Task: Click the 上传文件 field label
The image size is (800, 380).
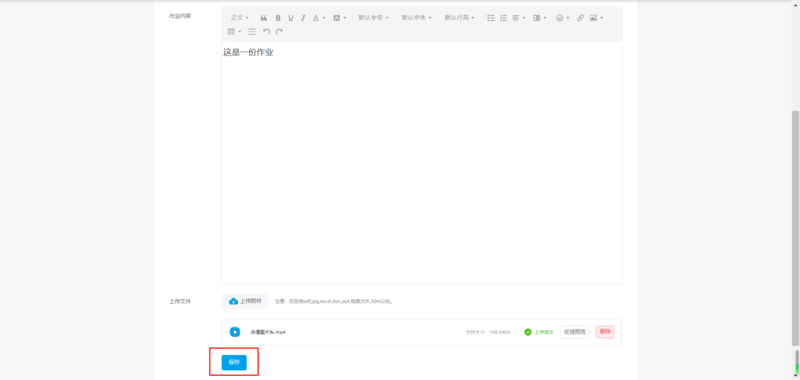Action: click(x=180, y=301)
